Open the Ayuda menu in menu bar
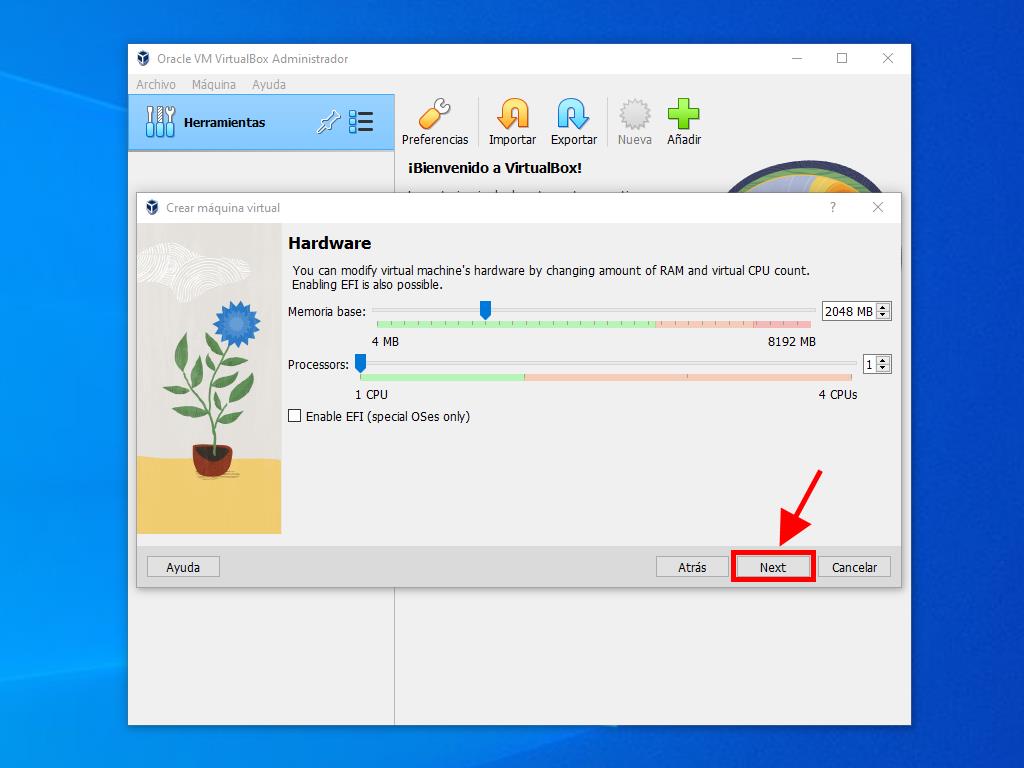Viewport: 1024px width, 768px height. point(269,85)
